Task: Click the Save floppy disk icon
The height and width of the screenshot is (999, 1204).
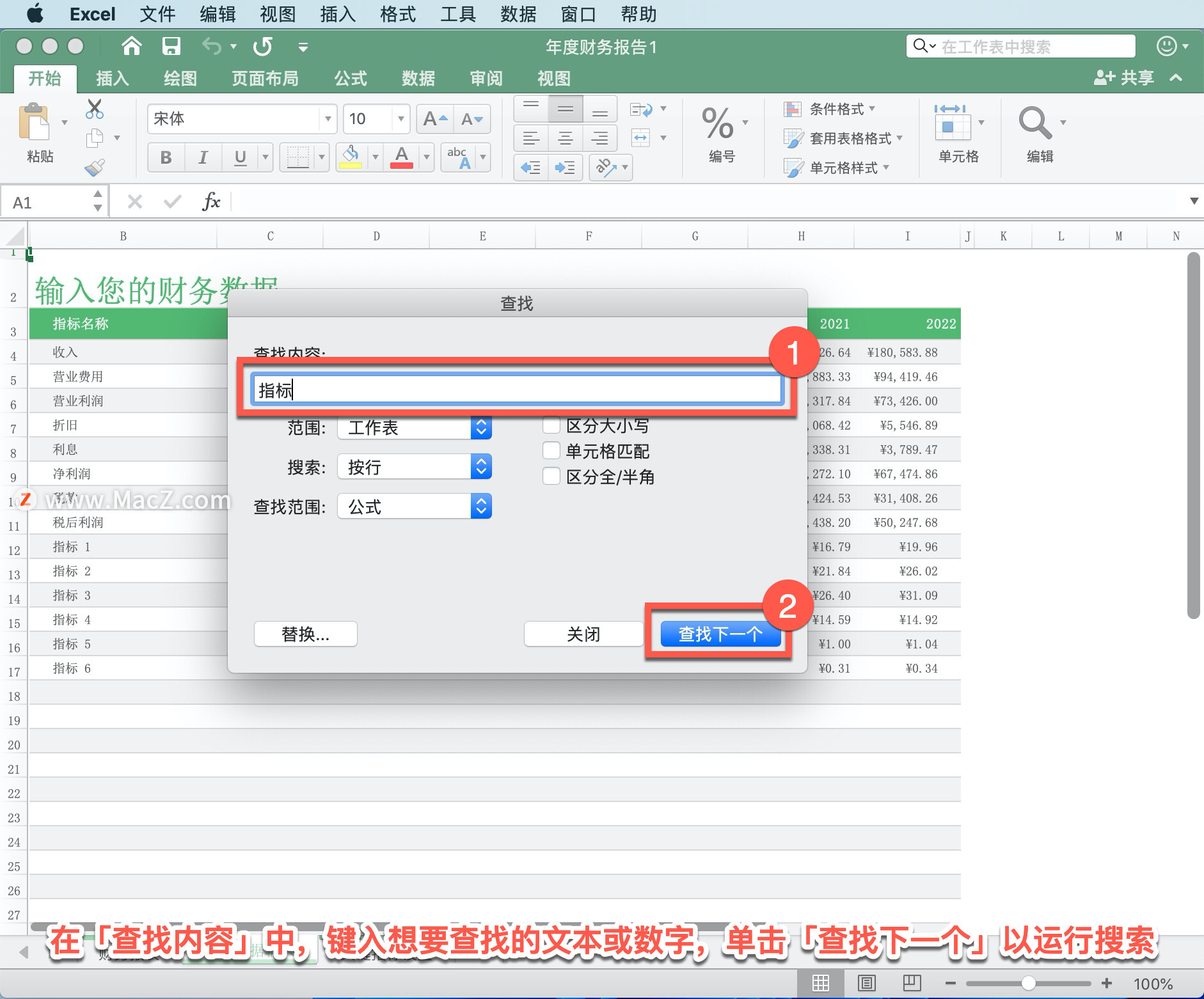Action: pos(171,46)
